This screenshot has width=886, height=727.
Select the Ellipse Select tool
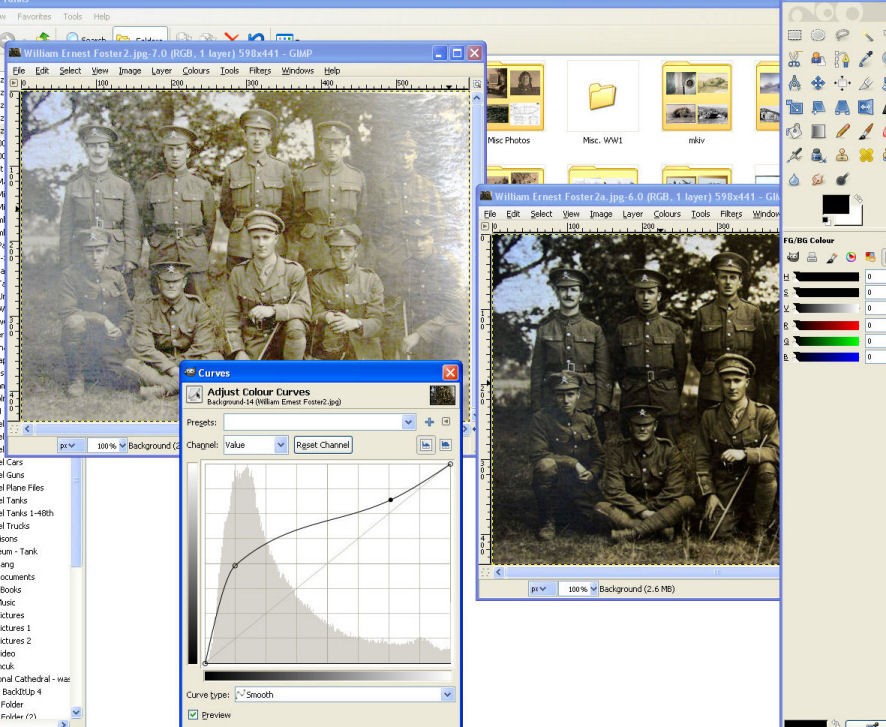click(x=820, y=35)
